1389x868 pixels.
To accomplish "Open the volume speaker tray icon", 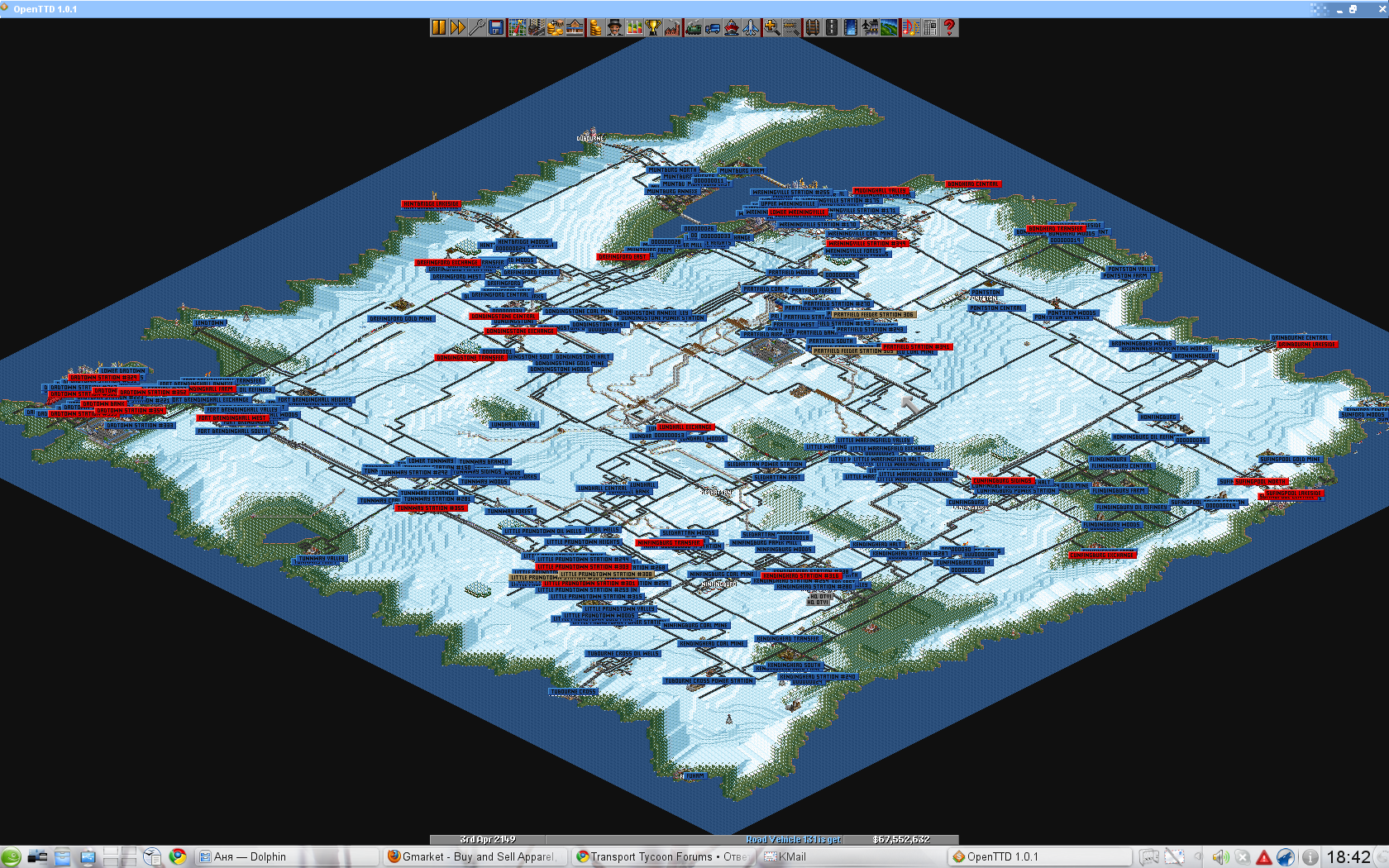I will (x=1221, y=857).
